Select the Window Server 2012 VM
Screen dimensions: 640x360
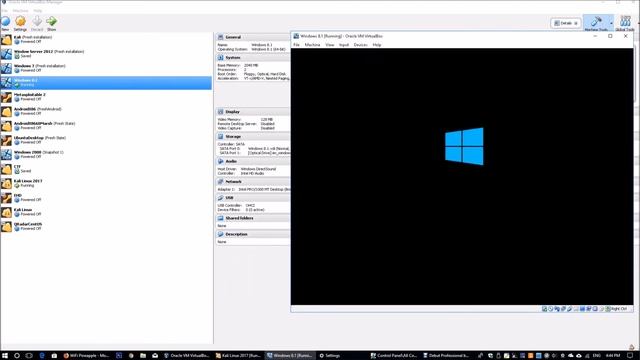point(106,54)
